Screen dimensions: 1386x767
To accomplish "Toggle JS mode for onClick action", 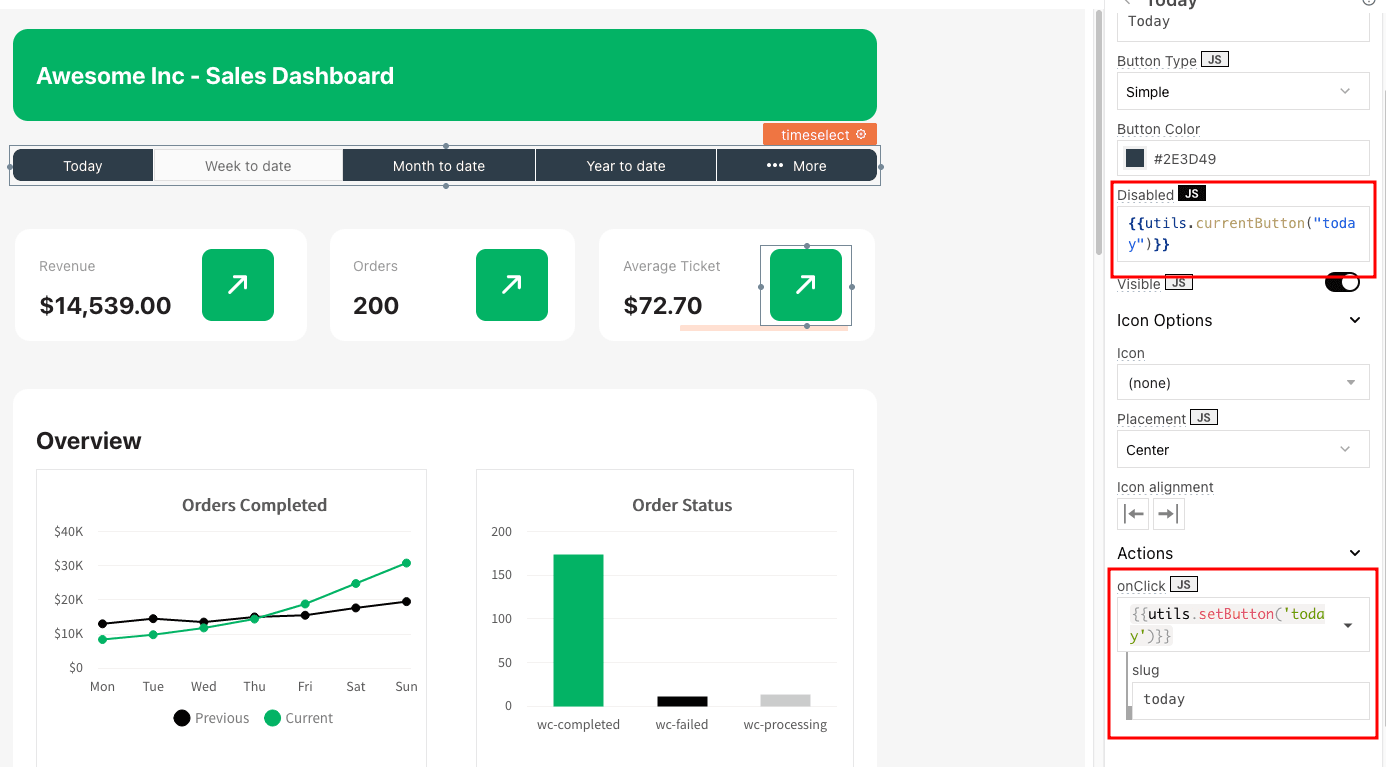I will point(1184,585).
